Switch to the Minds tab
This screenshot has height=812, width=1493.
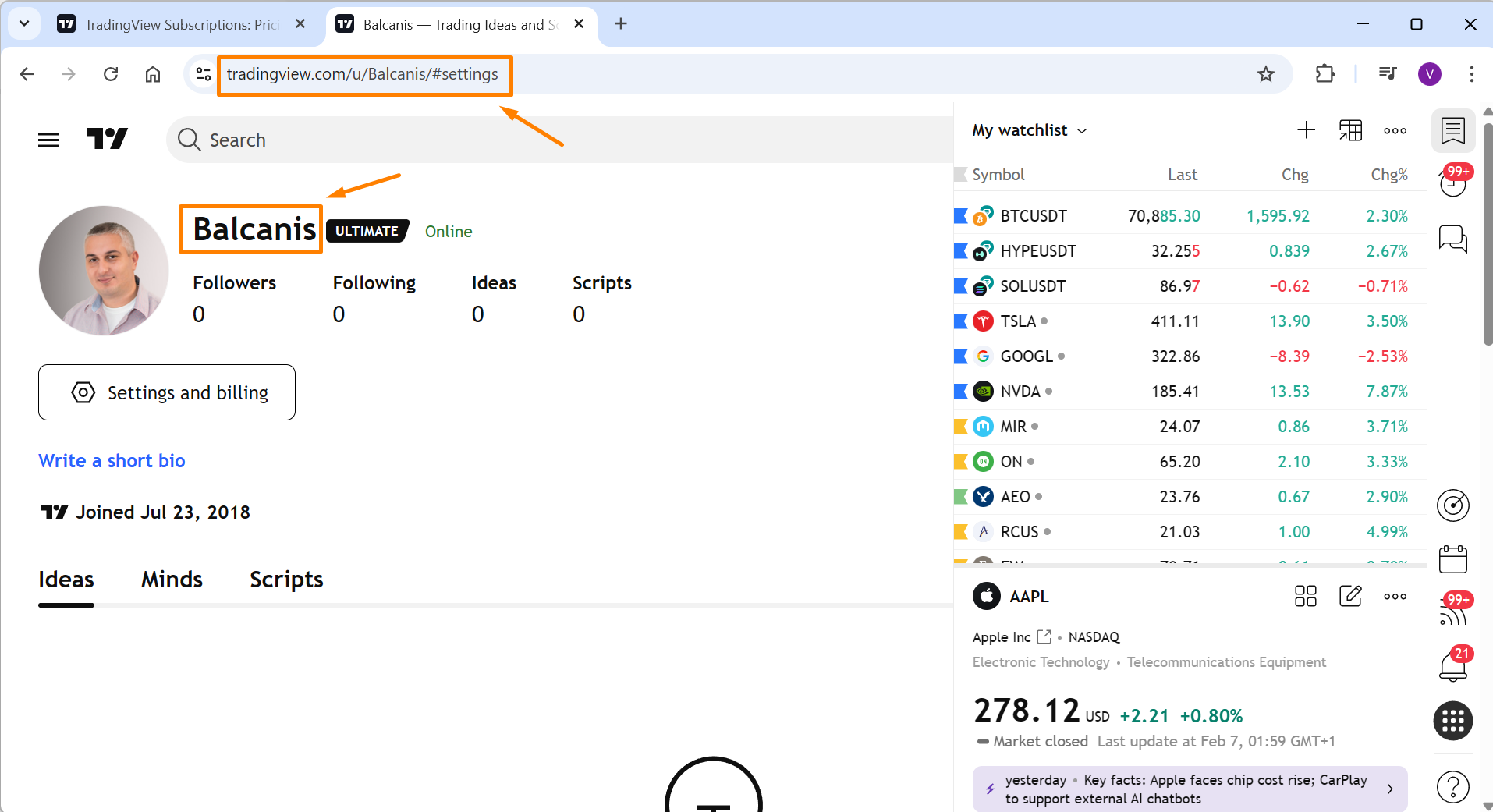[172, 579]
